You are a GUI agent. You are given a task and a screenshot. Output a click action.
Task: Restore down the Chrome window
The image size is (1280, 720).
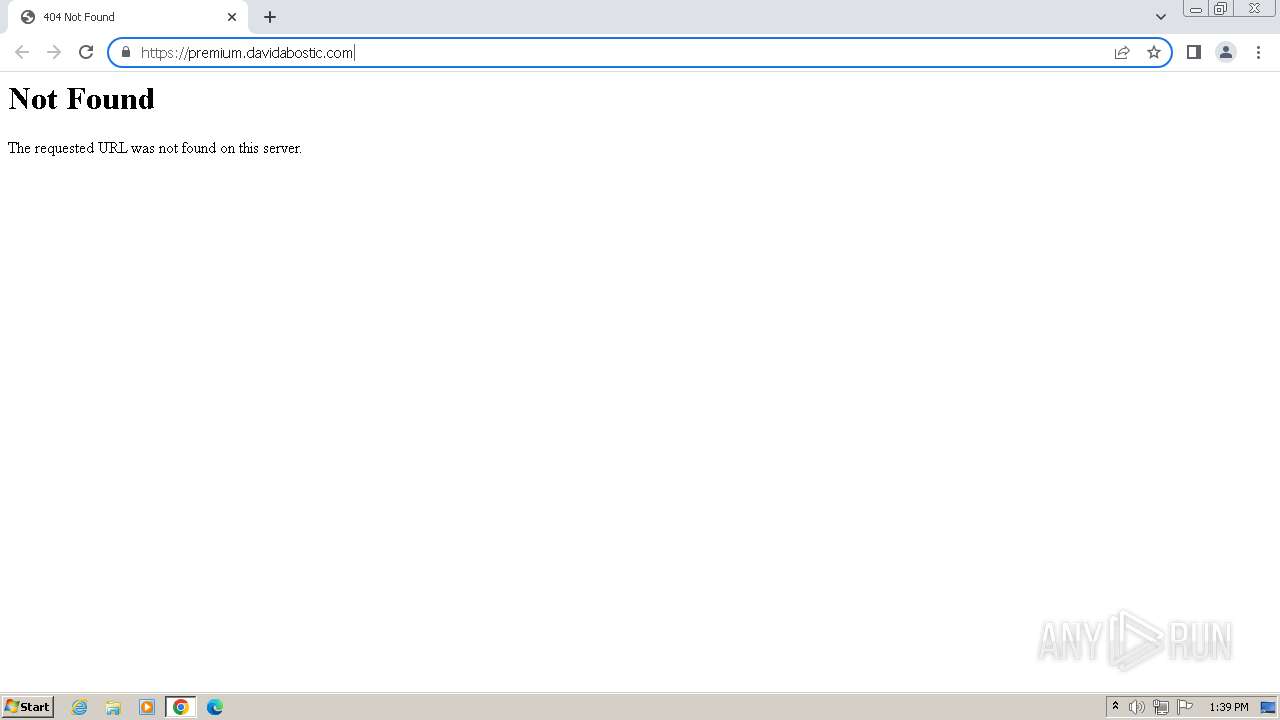coord(1221,9)
